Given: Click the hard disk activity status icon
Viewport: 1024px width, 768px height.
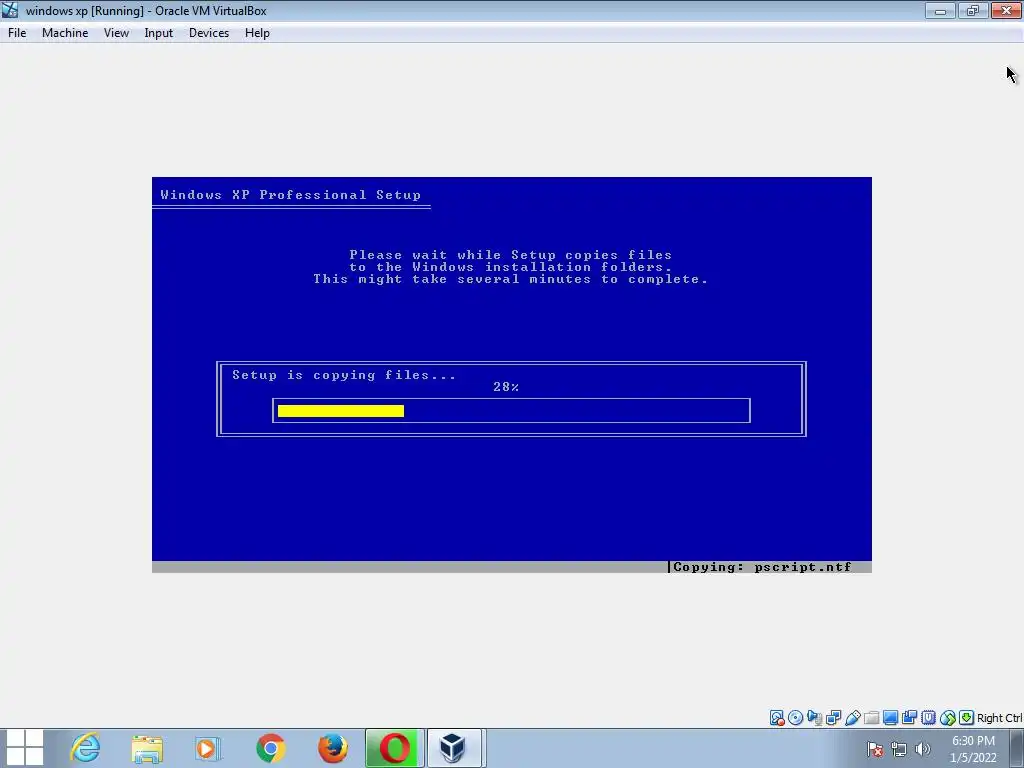Looking at the screenshot, I should point(776,718).
